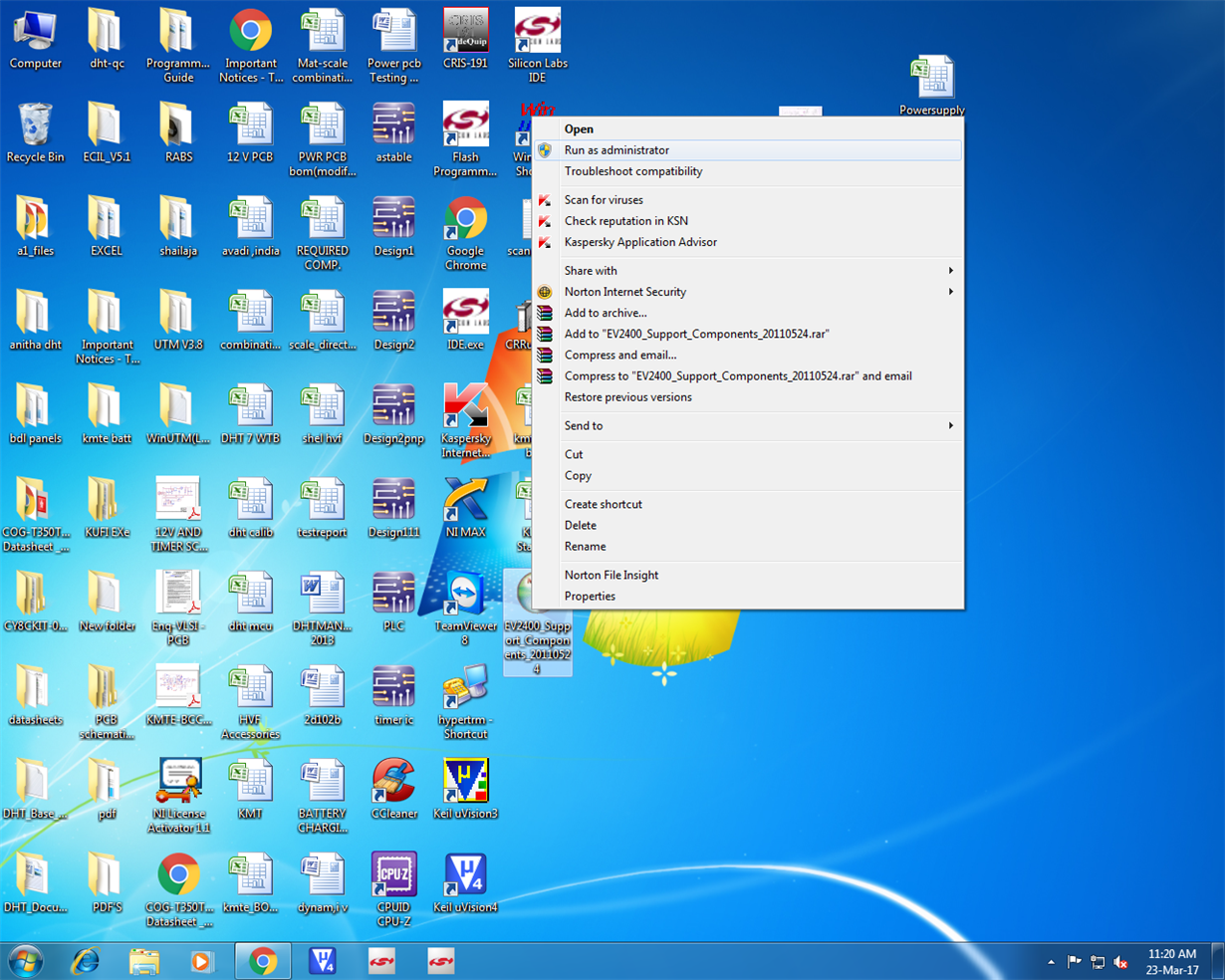This screenshot has height=980, width=1225.
Task: Choose Check reputation in KSN
Action: (x=748, y=221)
